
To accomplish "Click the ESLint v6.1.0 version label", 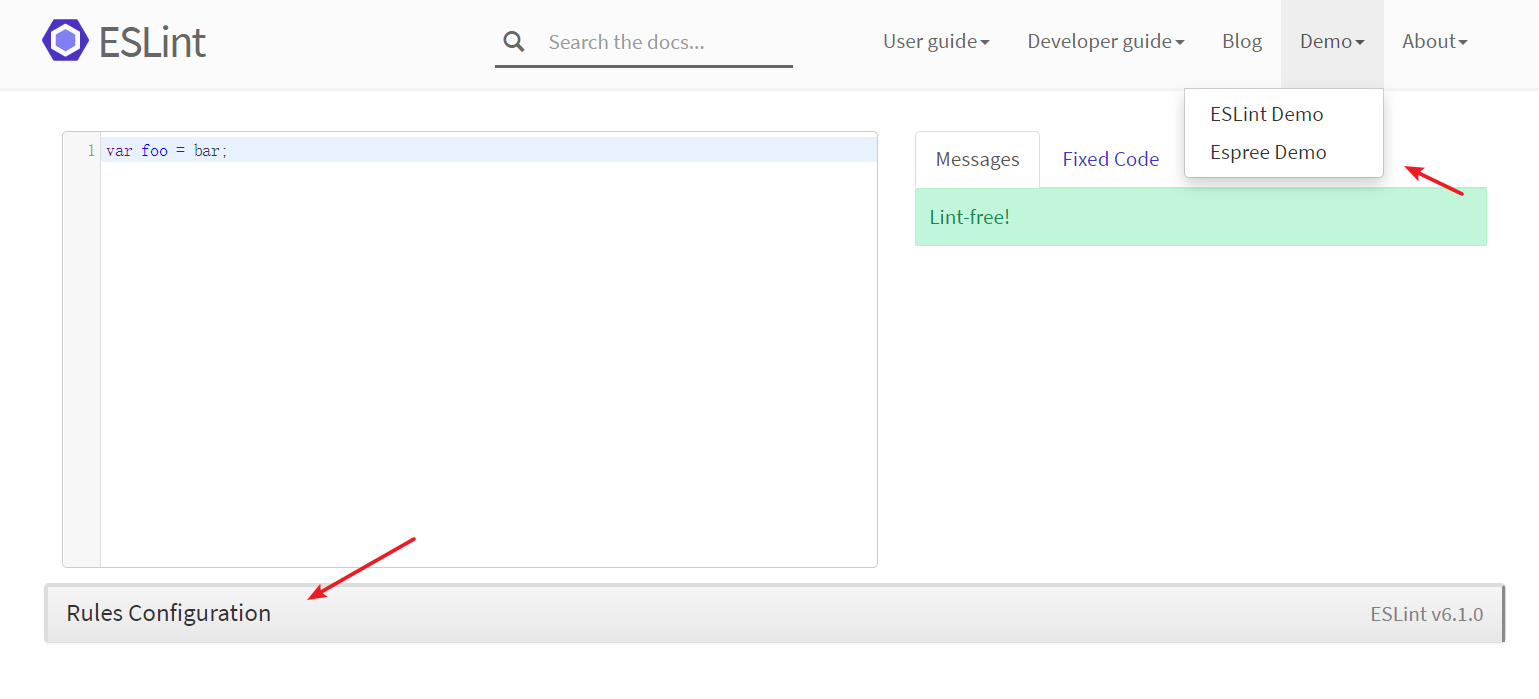I will (1426, 614).
